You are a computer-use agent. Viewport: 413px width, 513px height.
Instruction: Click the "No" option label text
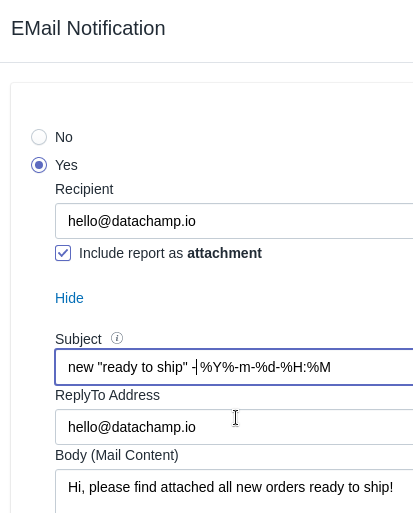pyautogui.click(x=64, y=137)
